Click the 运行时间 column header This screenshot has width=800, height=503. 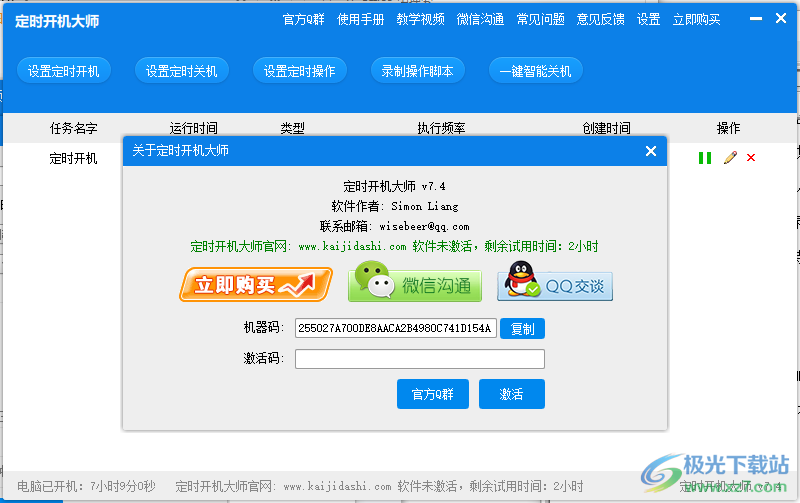[x=193, y=128]
